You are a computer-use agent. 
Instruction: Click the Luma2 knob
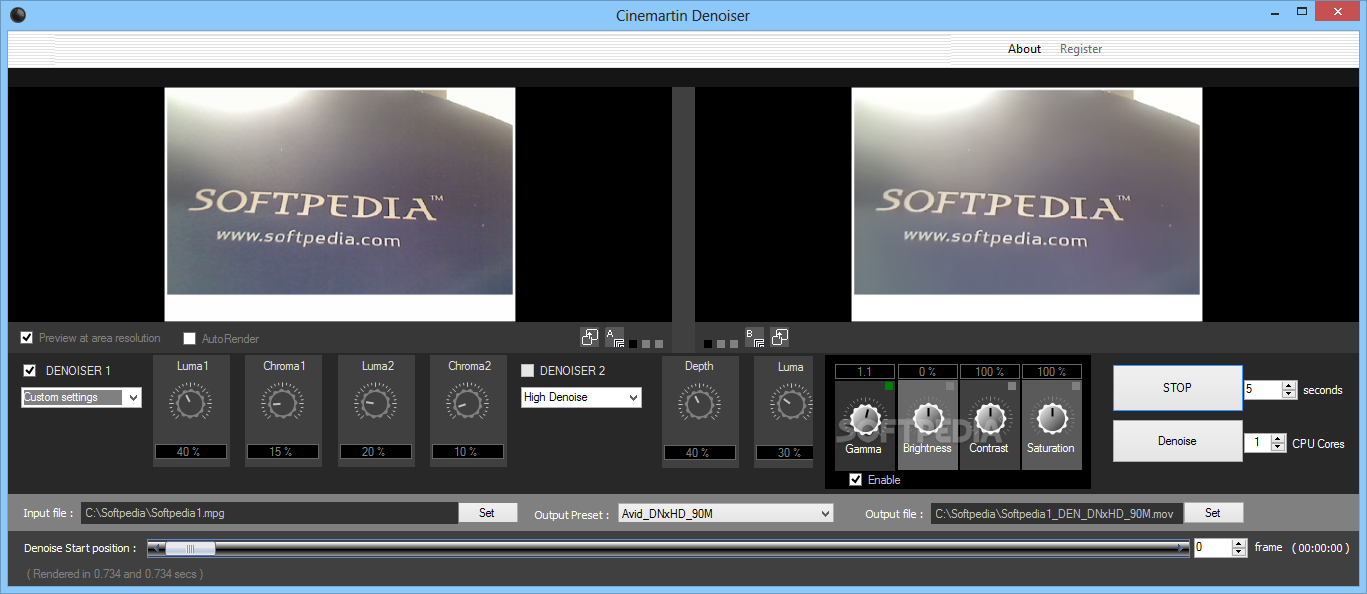[x=376, y=404]
